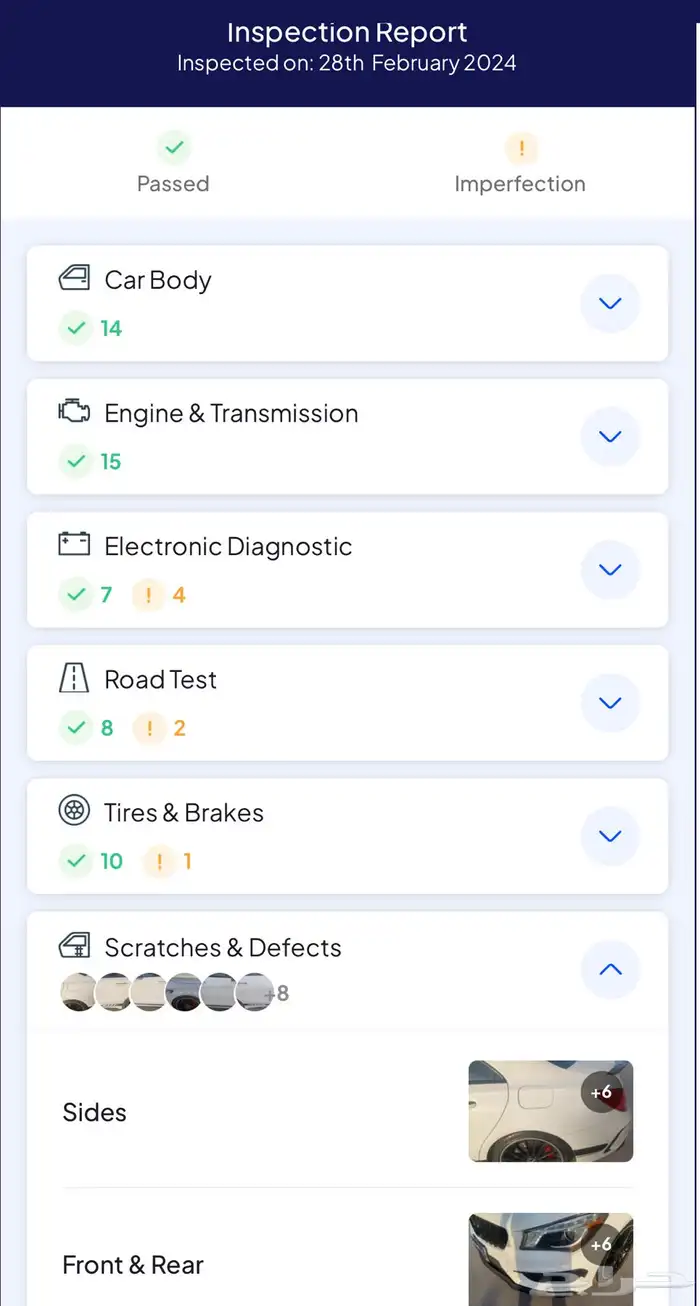Open the Sides photo thumbnail
Viewport: 700px width, 1306px height.
click(551, 1111)
